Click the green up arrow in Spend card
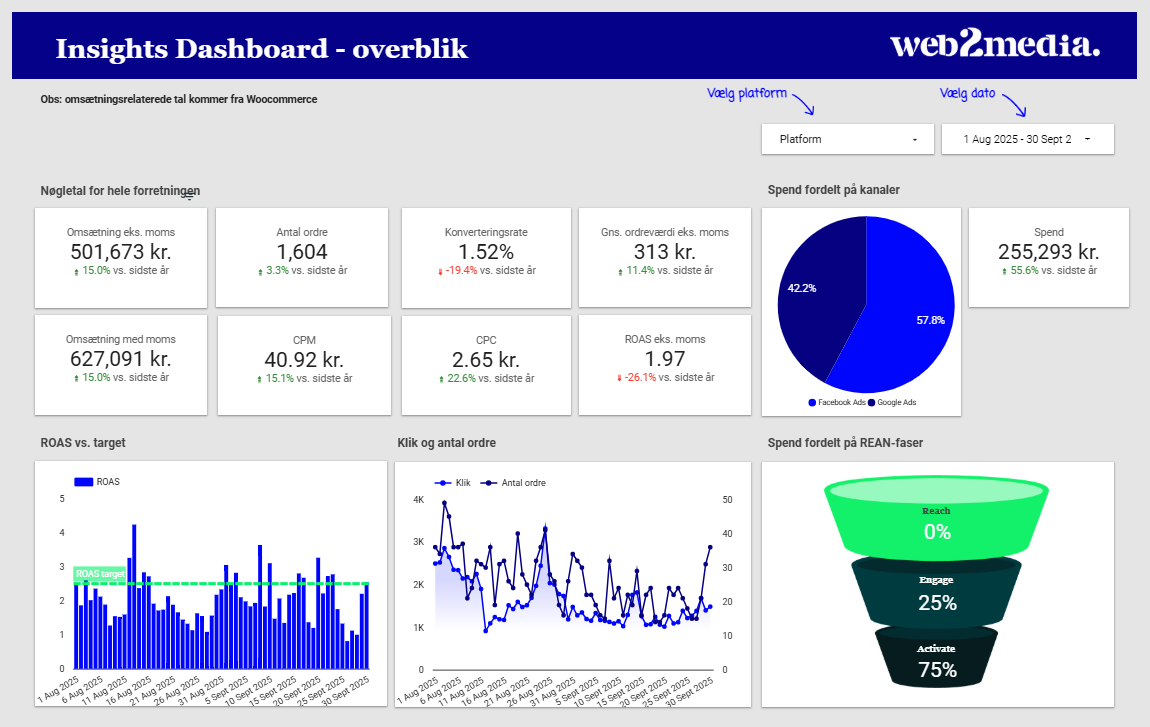The height and width of the screenshot is (727, 1150). pyautogui.click(x=1005, y=271)
